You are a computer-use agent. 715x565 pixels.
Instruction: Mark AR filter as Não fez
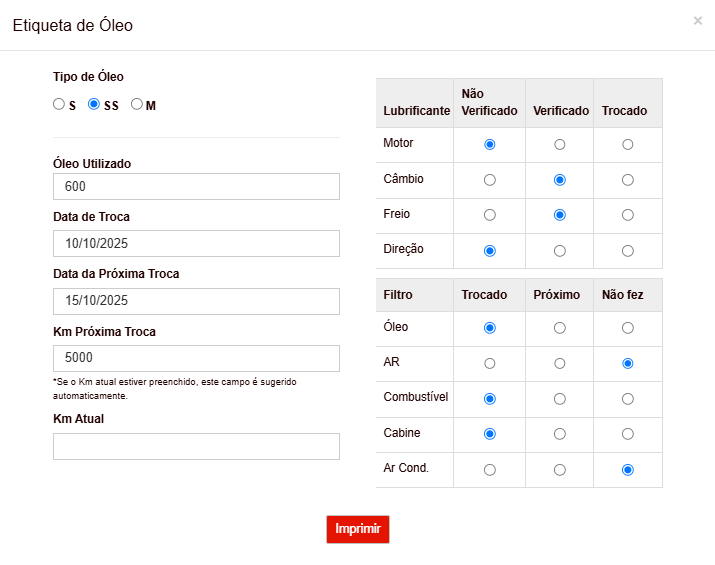[627, 363]
